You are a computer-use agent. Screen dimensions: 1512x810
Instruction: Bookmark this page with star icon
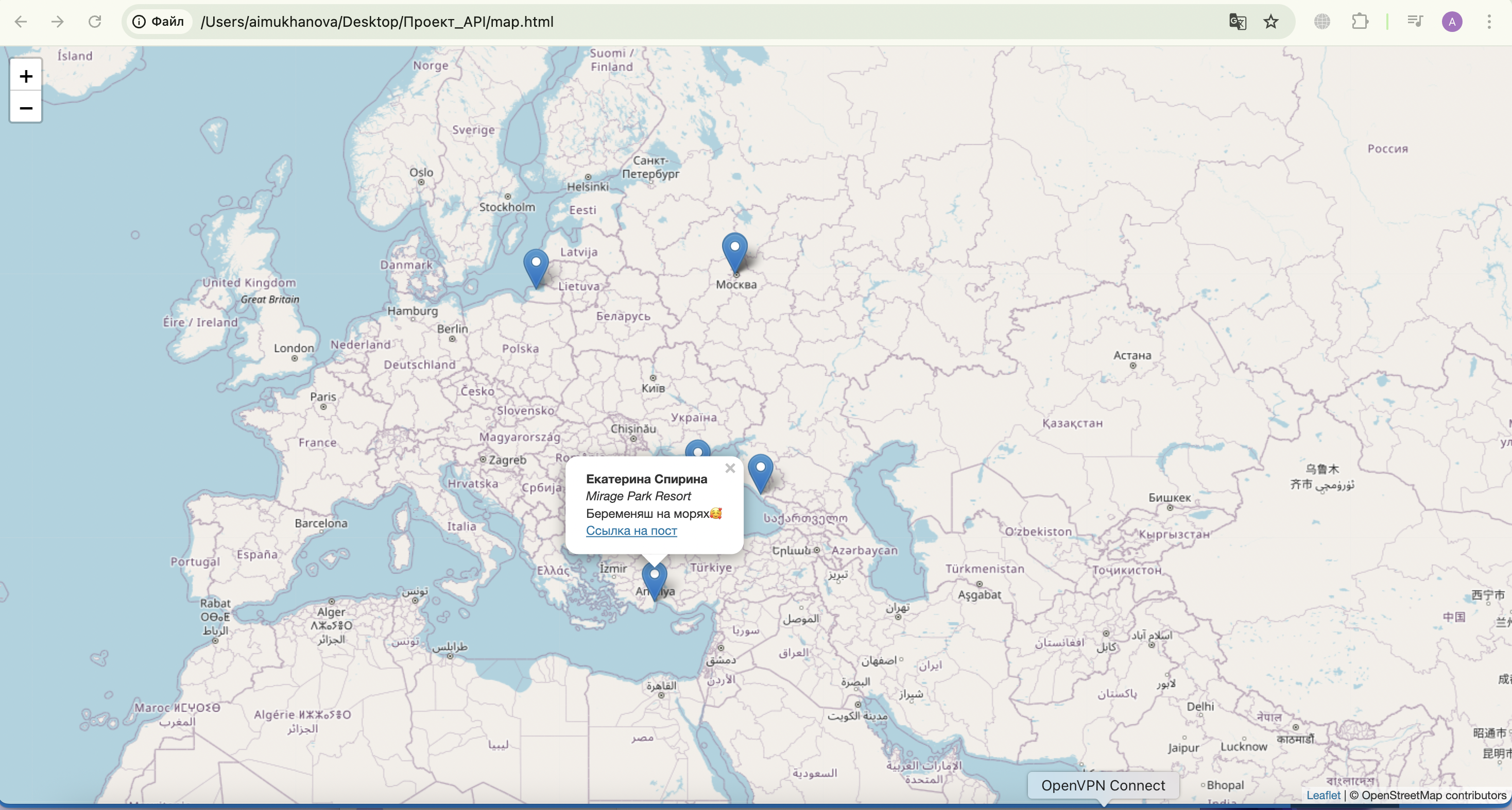1271,22
